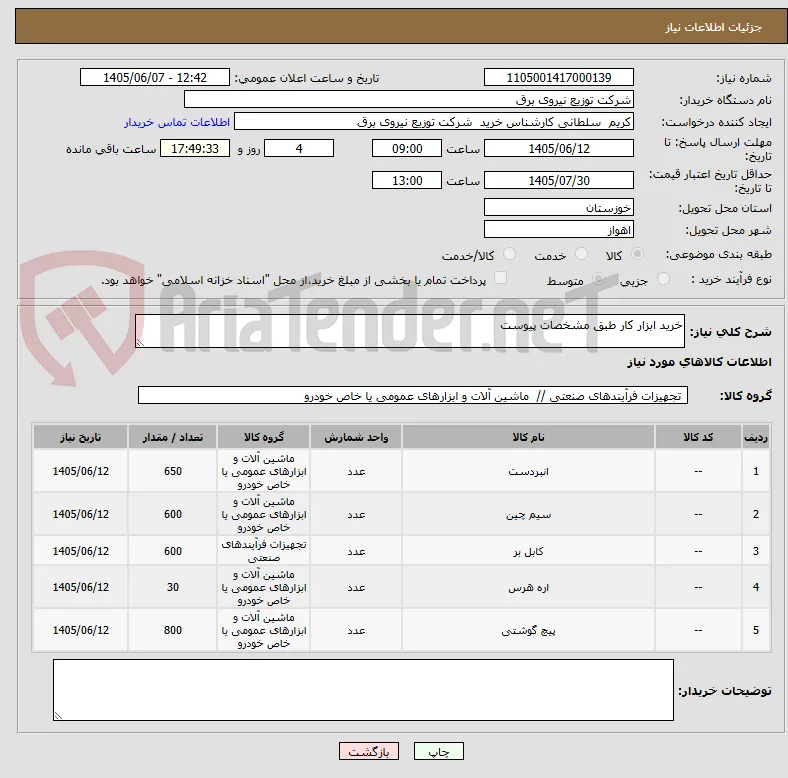The image size is (788, 778).
Task: Click the جزئیات اطلاعات نیاز page header
Action: tap(713, 27)
